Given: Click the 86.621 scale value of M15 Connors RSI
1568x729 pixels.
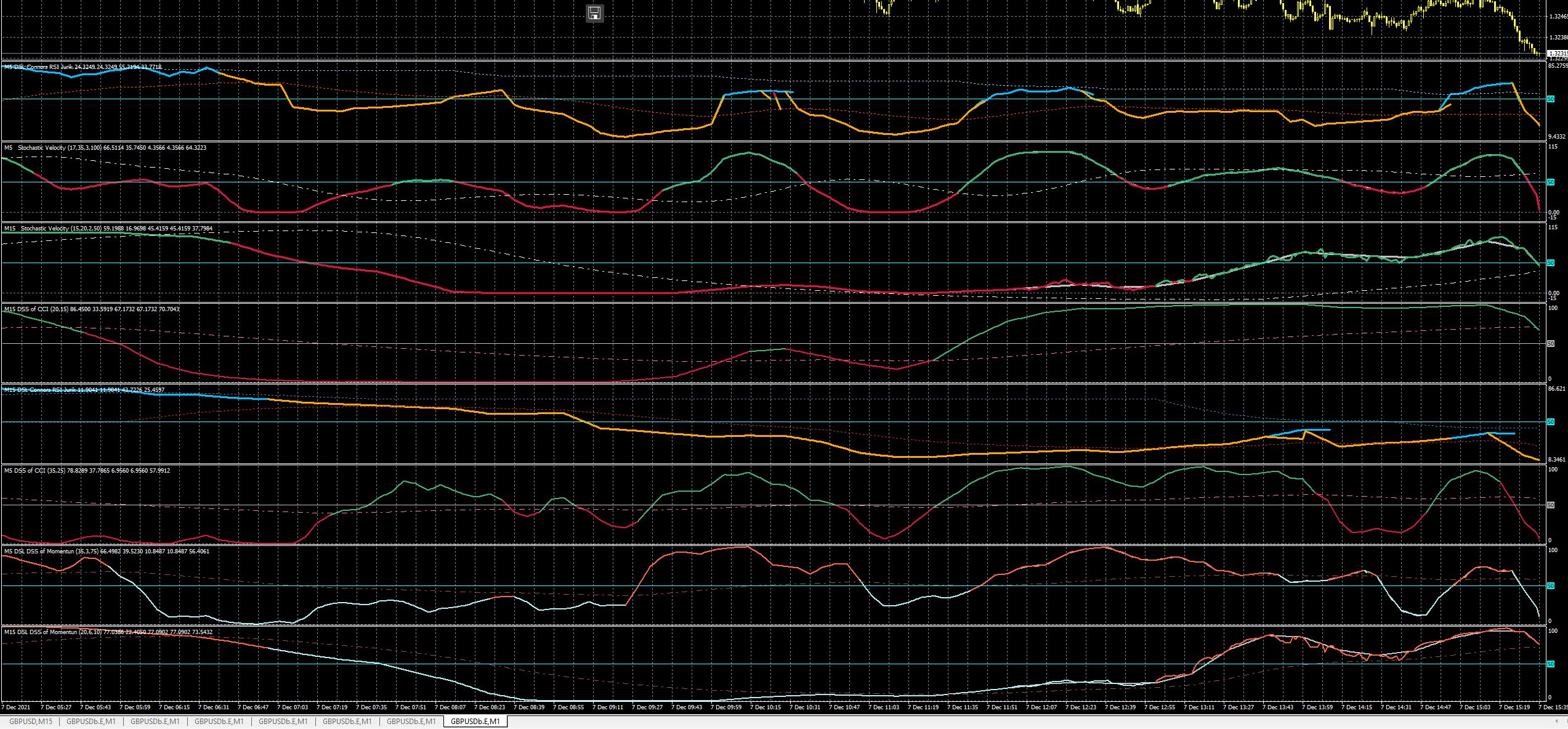Looking at the screenshot, I should (x=1556, y=389).
